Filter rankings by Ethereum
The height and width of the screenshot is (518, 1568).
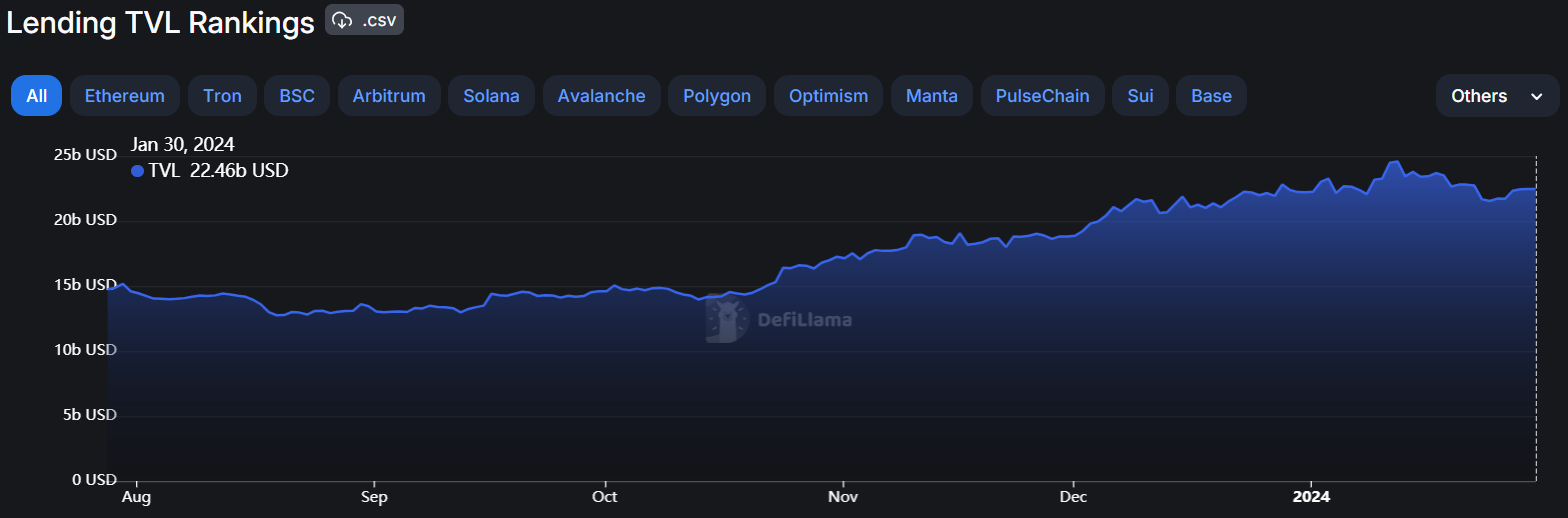125,96
